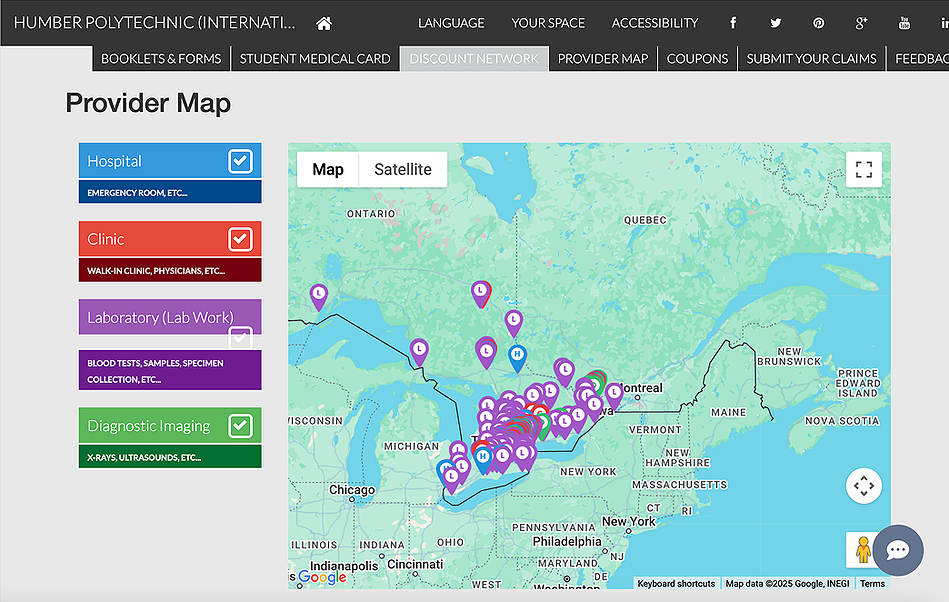
Task: Open the YouTube social link
Action: (904, 23)
